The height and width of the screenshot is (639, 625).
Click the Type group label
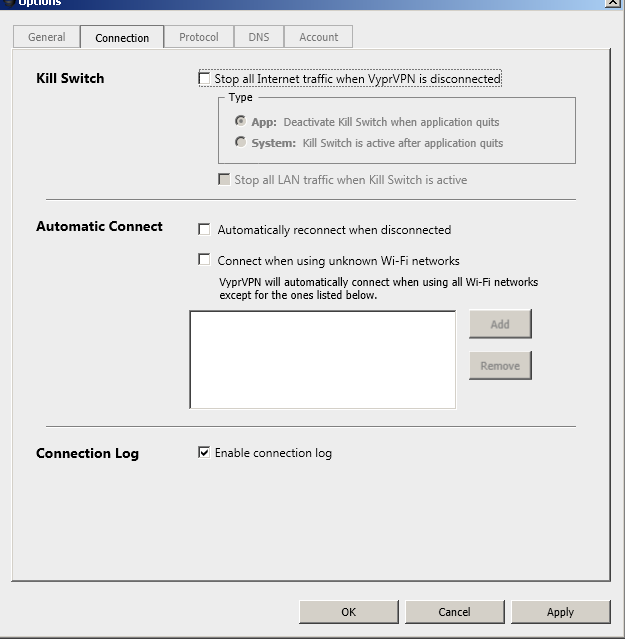pos(240,97)
